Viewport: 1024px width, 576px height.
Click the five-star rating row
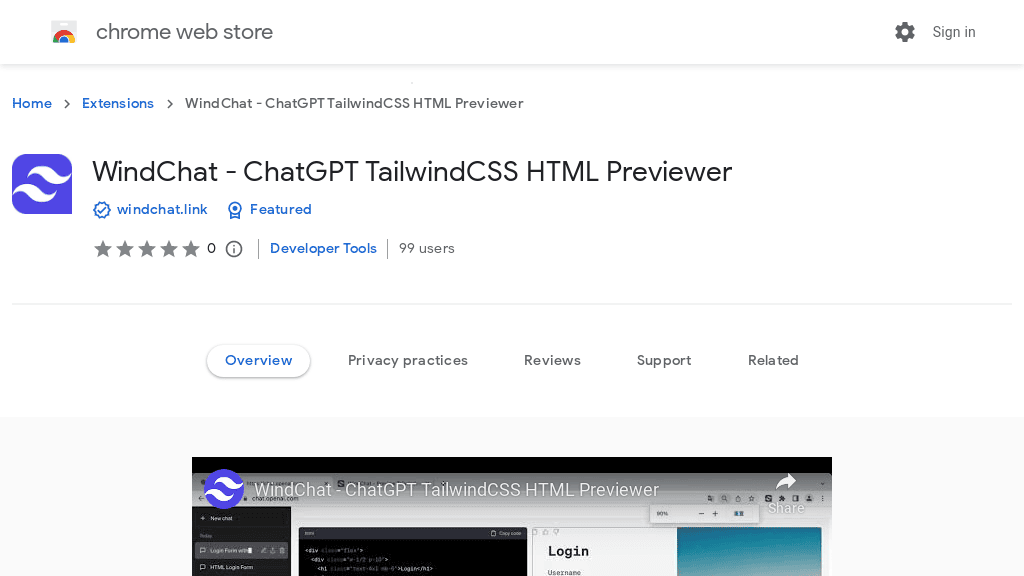[x=146, y=249]
